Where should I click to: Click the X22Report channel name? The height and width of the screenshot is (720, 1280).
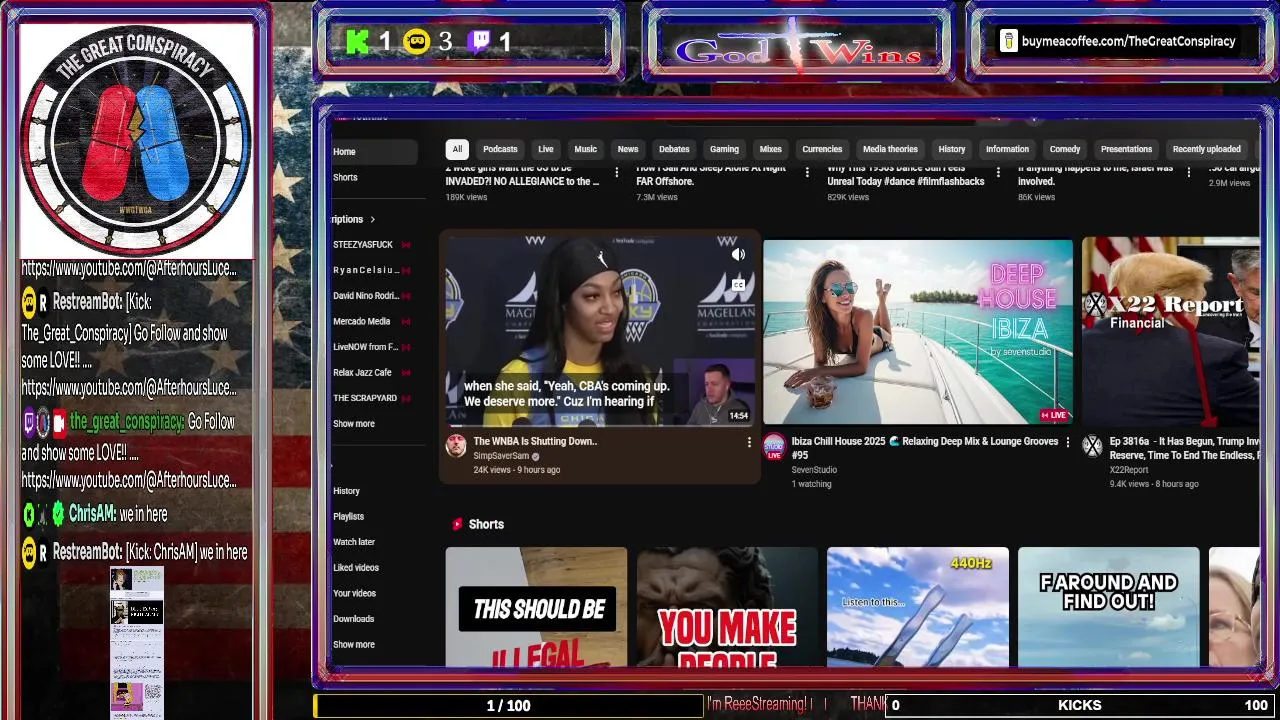click(x=1129, y=470)
